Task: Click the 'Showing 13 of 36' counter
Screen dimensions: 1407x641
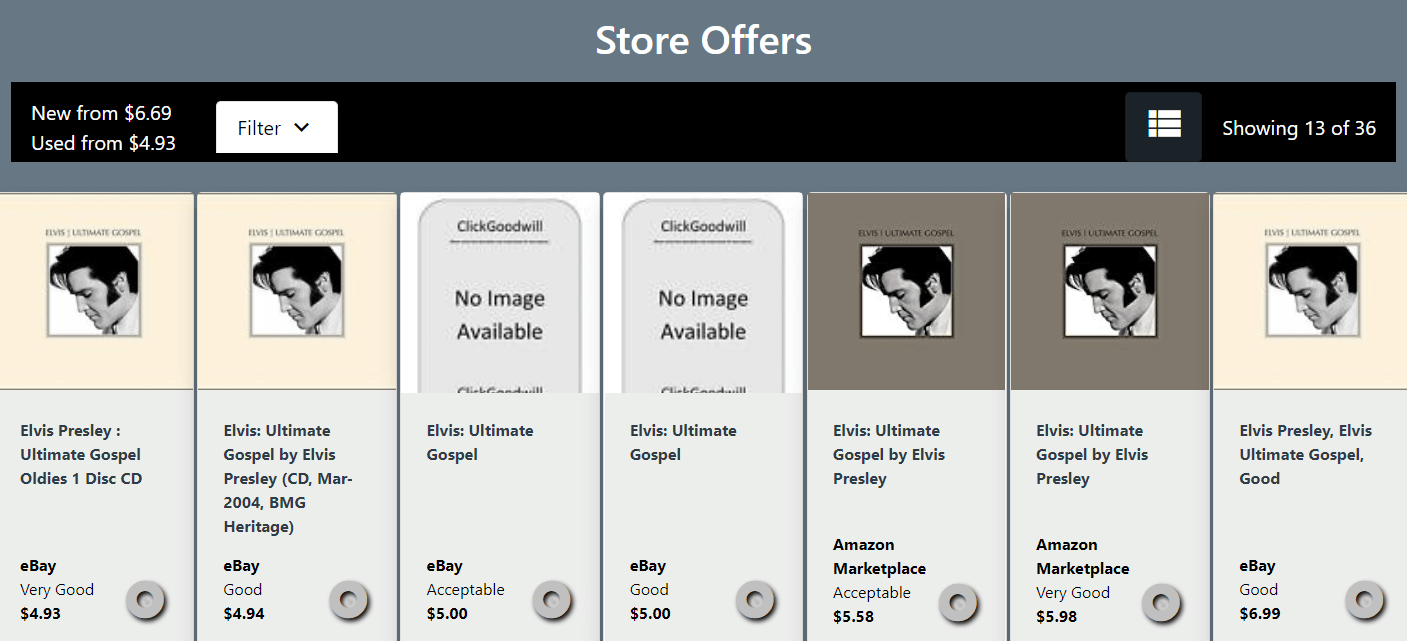Action: click(1298, 128)
